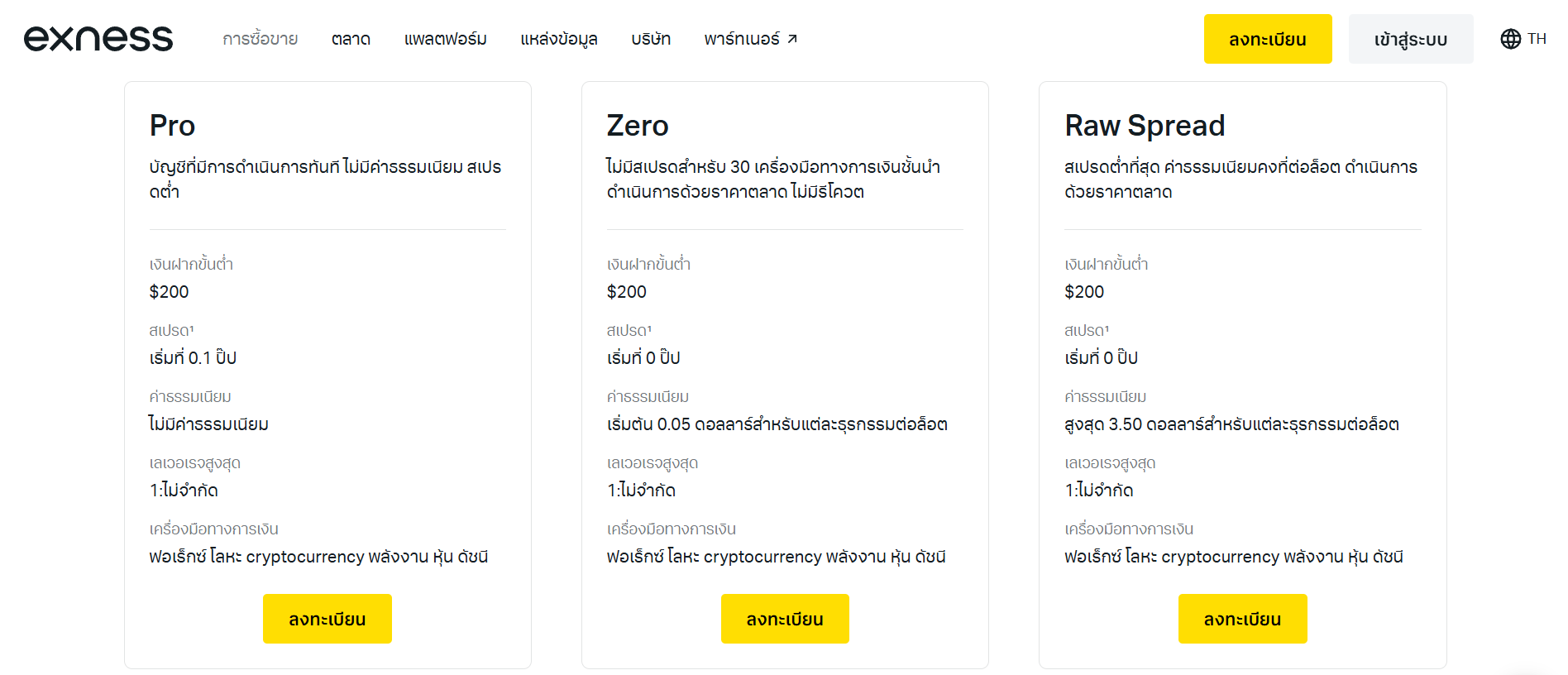
Task: Click the arrow icon beside พาร์ทเนอร์
Action: (792, 39)
